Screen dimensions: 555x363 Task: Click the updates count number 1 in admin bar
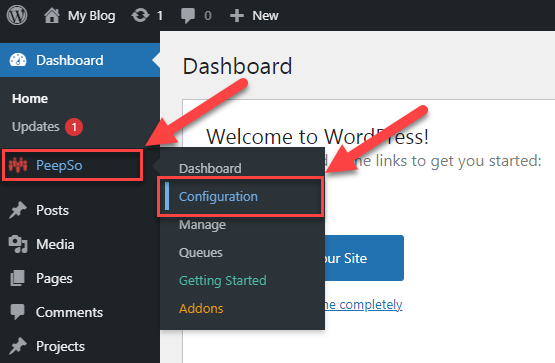pos(160,16)
